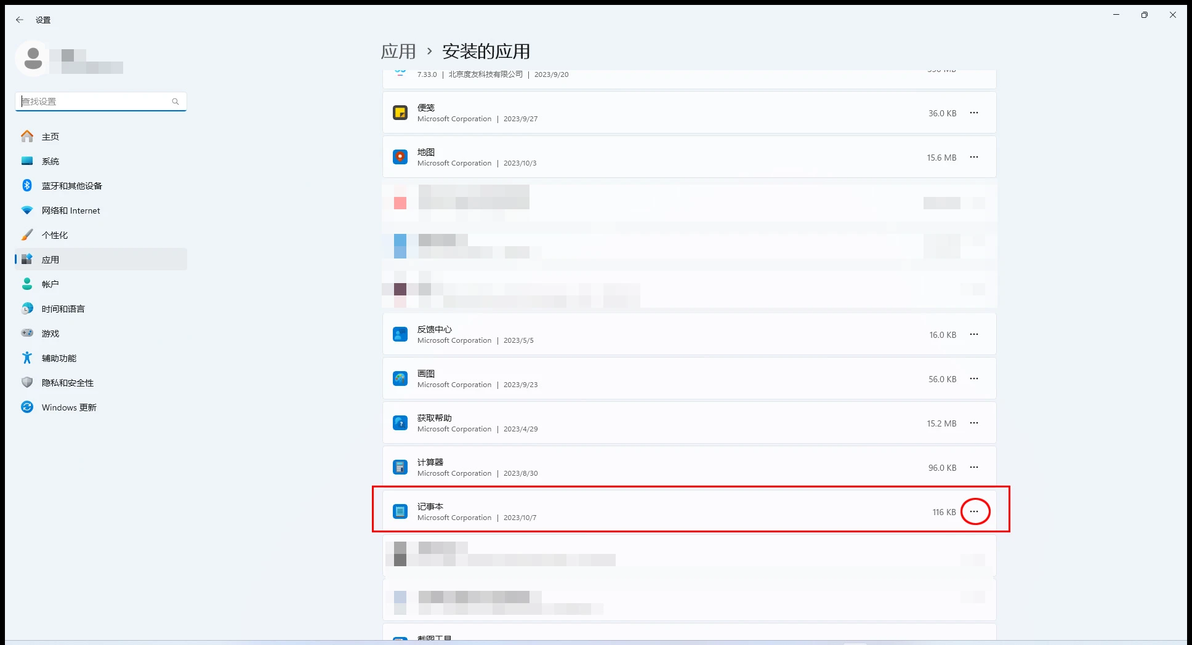1192x645 pixels.
Task: Click the 记事本 notepad app icon
Action: (x=400, y=511)
